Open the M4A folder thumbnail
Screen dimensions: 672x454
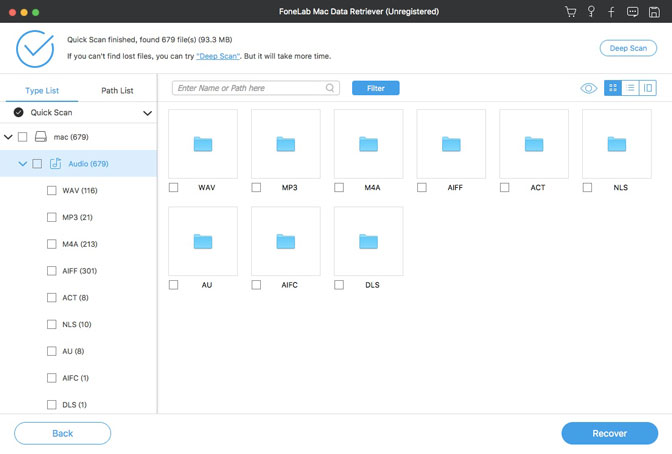click(x=368, y=144)
